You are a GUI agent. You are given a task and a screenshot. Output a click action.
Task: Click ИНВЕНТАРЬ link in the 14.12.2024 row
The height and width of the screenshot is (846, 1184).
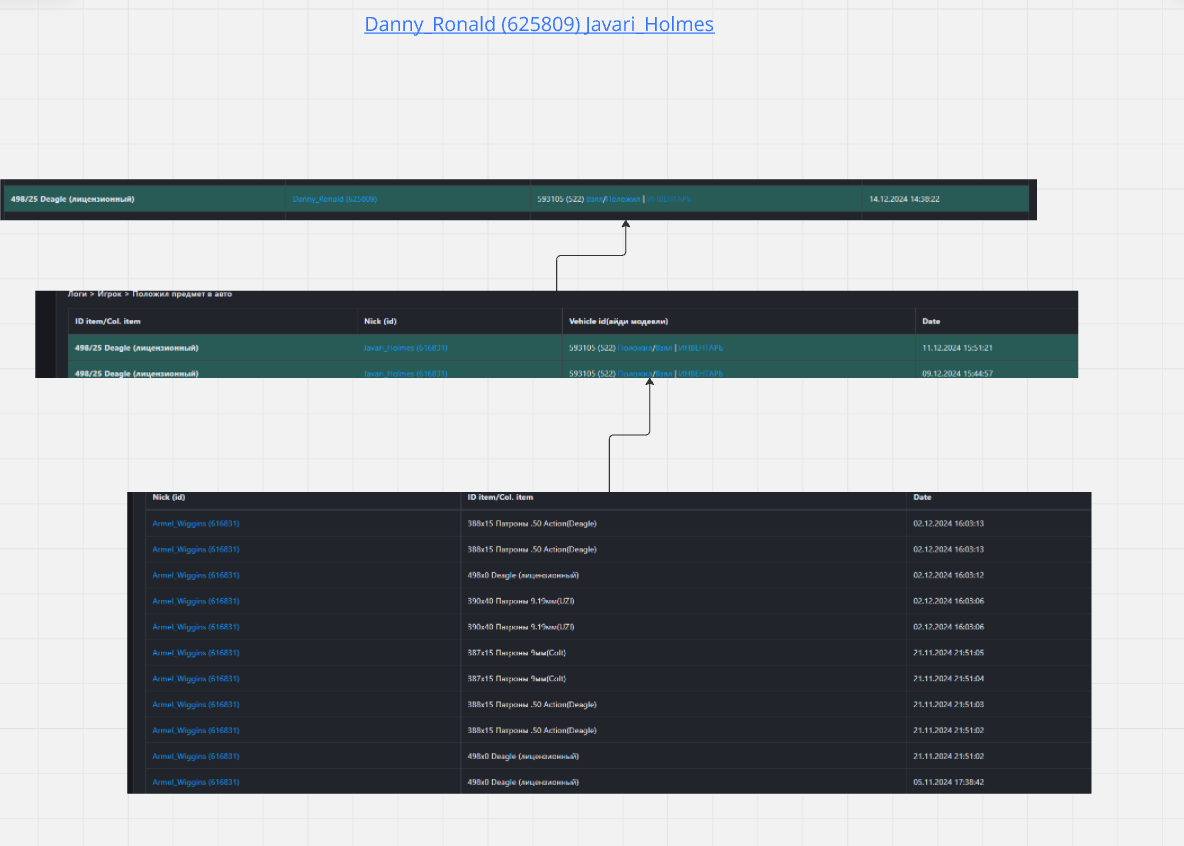[669, 199]
